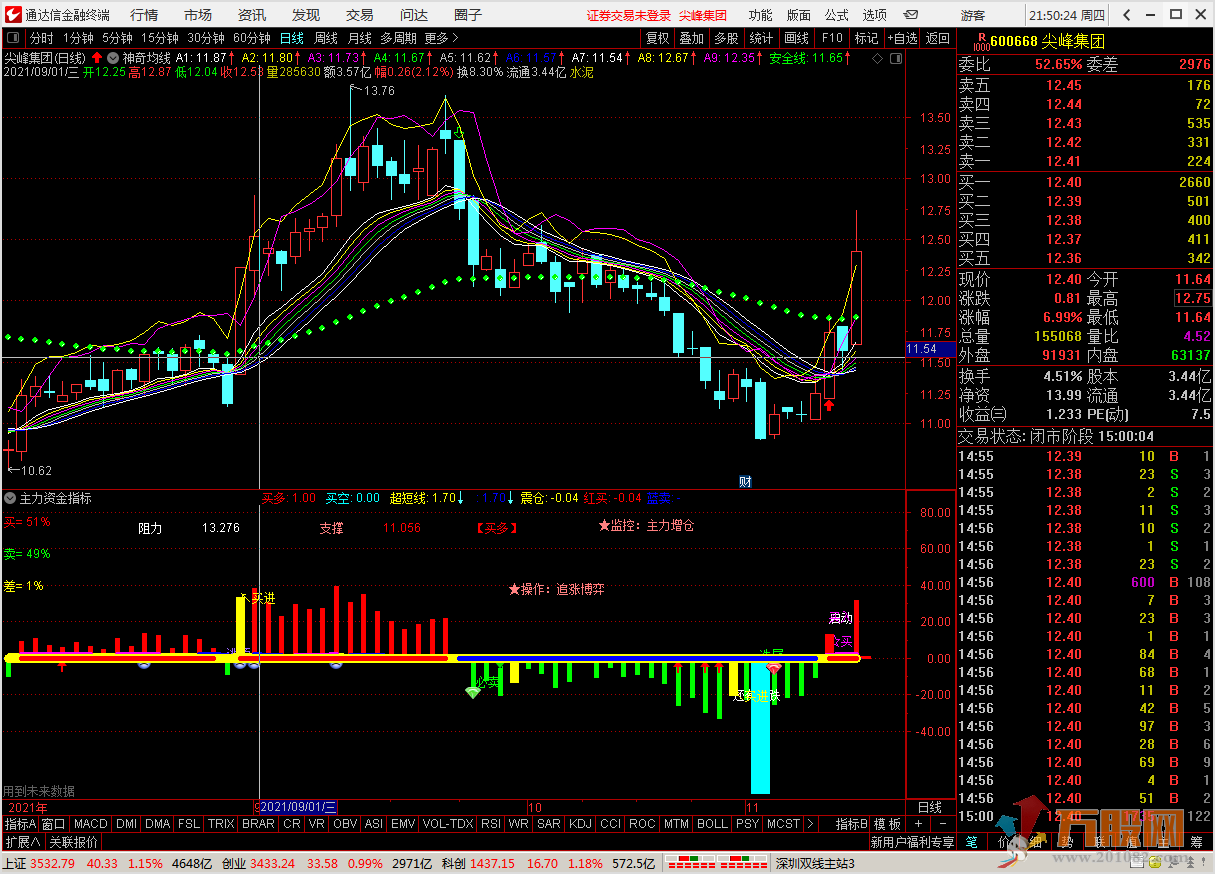Screen dimensions: 1215x874
Task: Click the green diamond 必卖 signal marker
Action: [473, 691]
